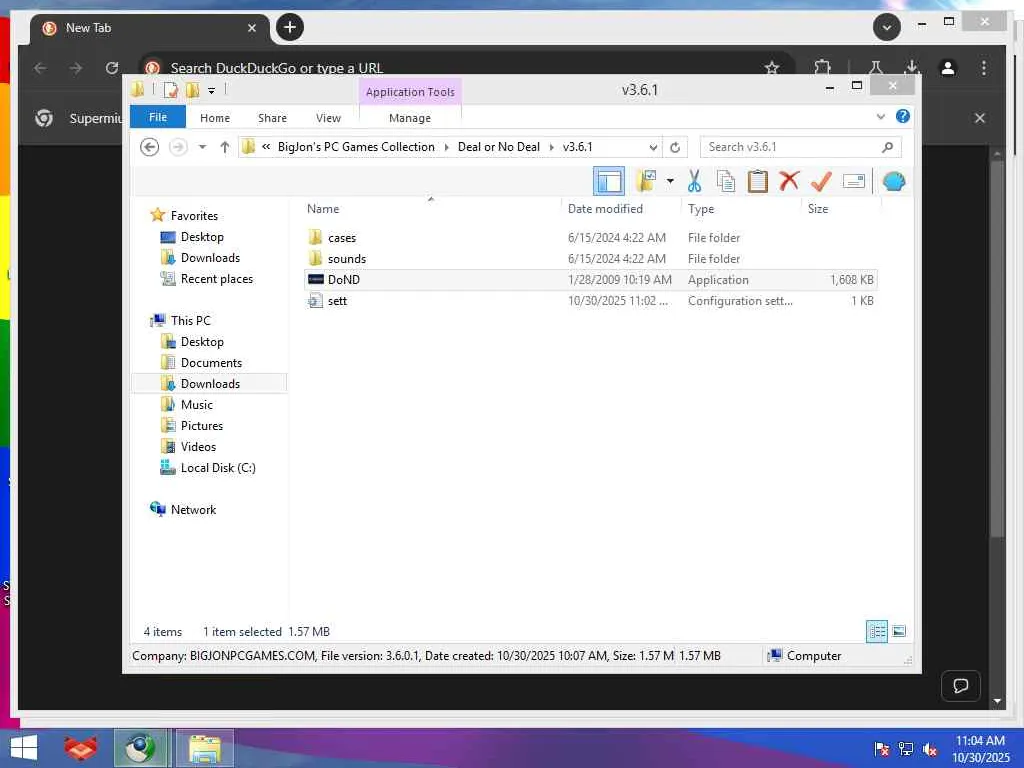Open Videos under This PC

coord(198,447)
